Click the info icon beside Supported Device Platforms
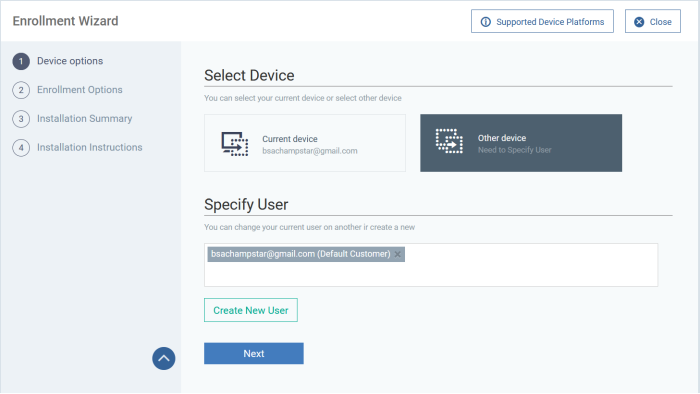Viewport: 700px width, 394px height. click(486, 22)
